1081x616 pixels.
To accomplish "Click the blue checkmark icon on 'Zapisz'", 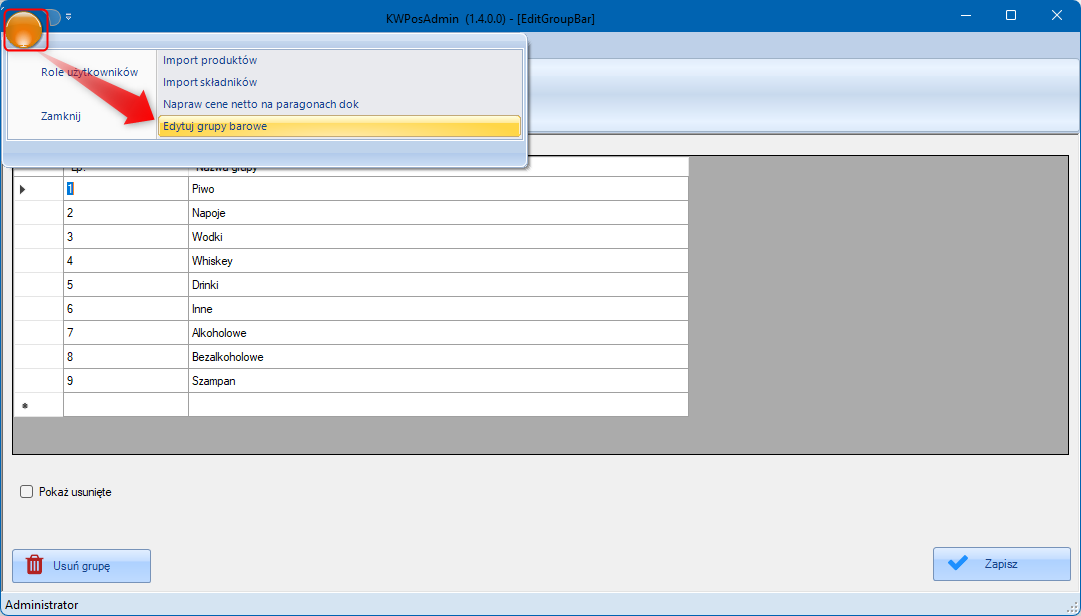I will pyautogui.click(x=958, y=563).
